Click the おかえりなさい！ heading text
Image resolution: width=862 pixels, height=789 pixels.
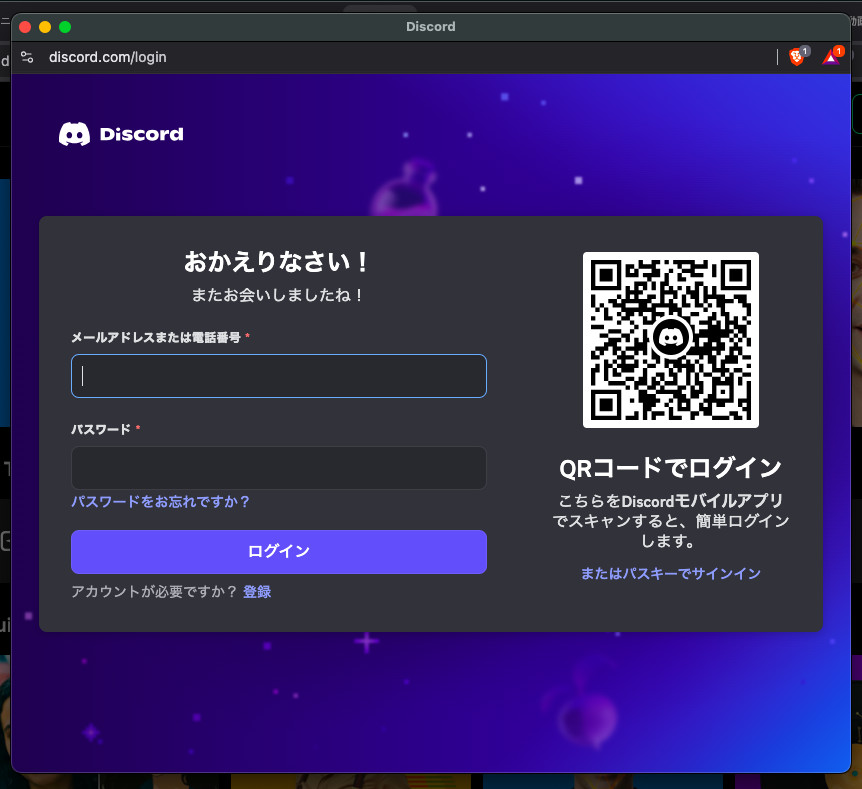point(276,262)
